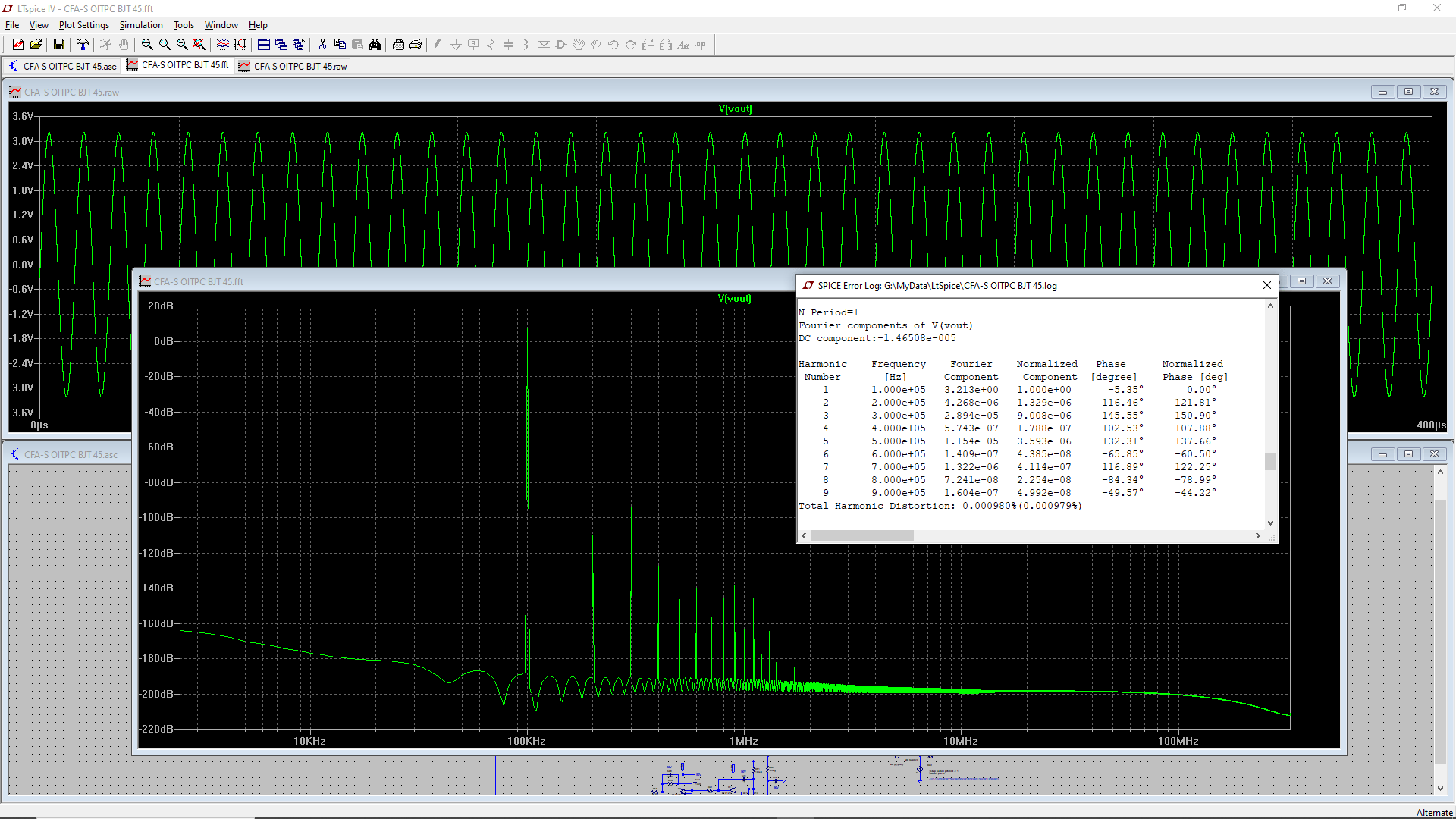
Task: Open the Window menu
Action: point(221,25)
